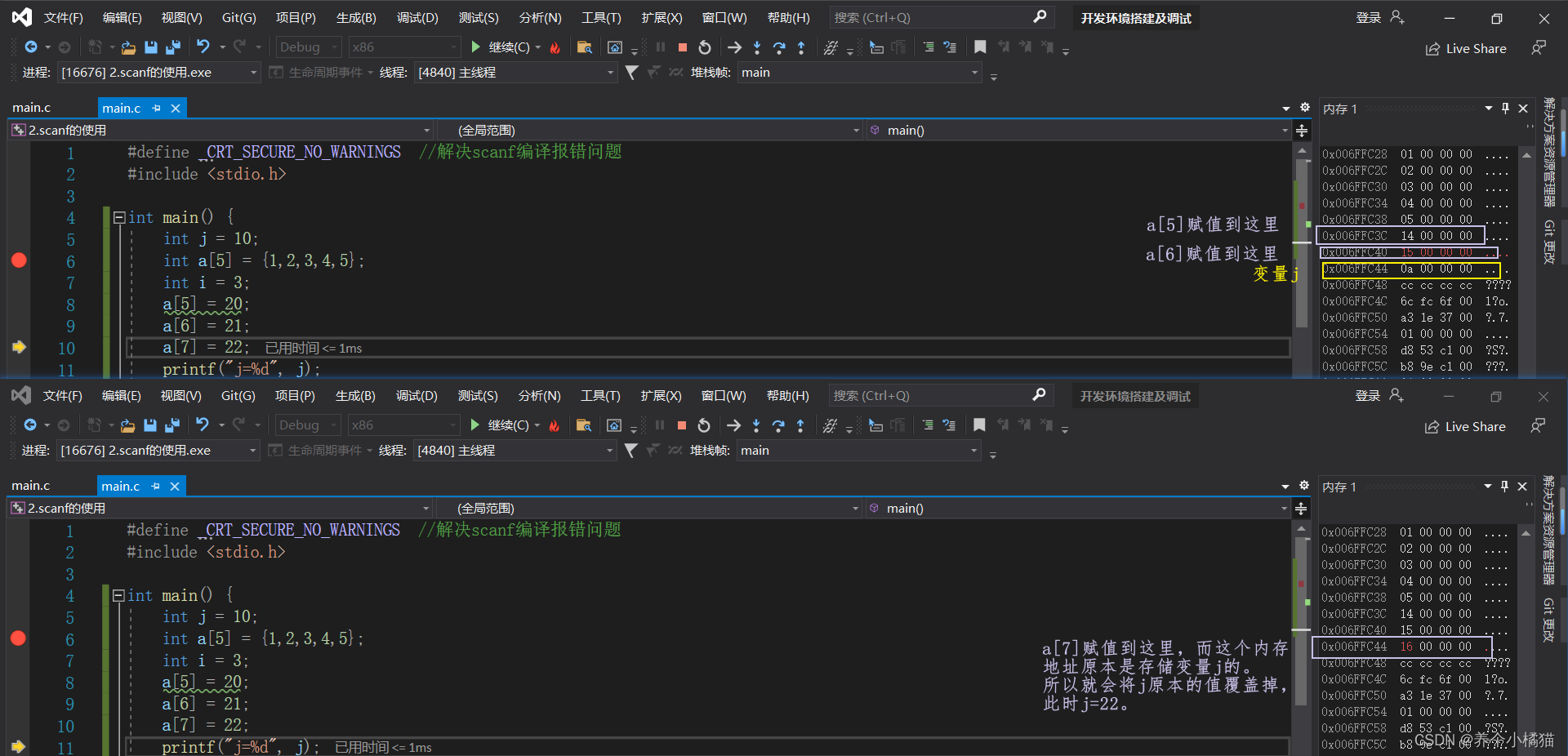This screenshot has width=1568, height=756.
Task: Toggle auto-hide pin on bottom 内存 1 panel
Action: coord(1505,486)
